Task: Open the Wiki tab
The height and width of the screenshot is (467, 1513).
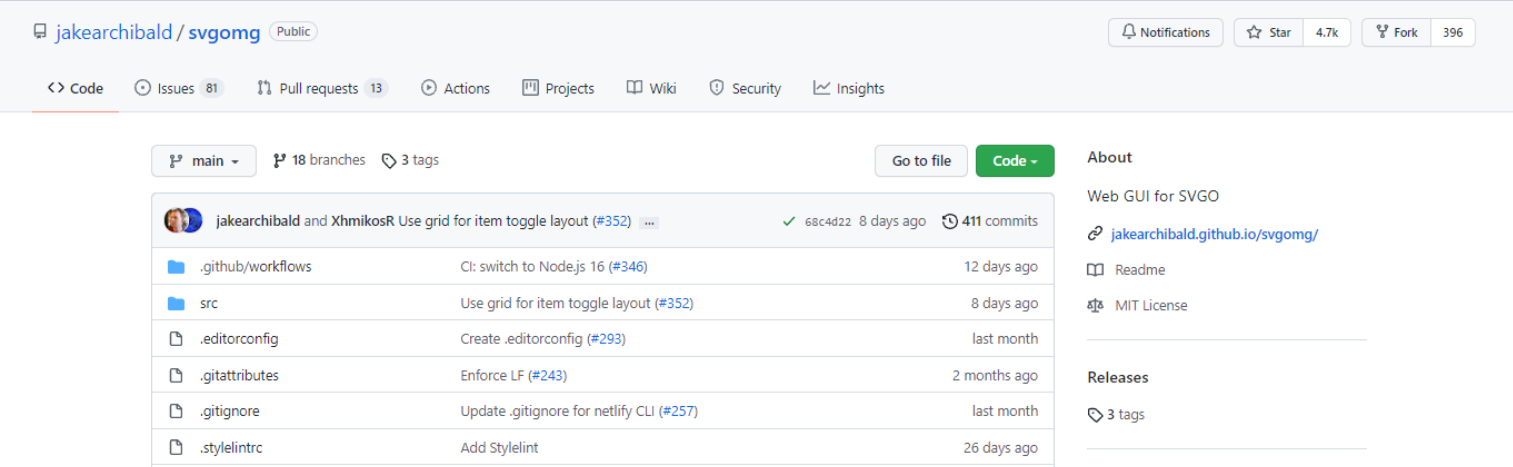Action: [651, 88]
